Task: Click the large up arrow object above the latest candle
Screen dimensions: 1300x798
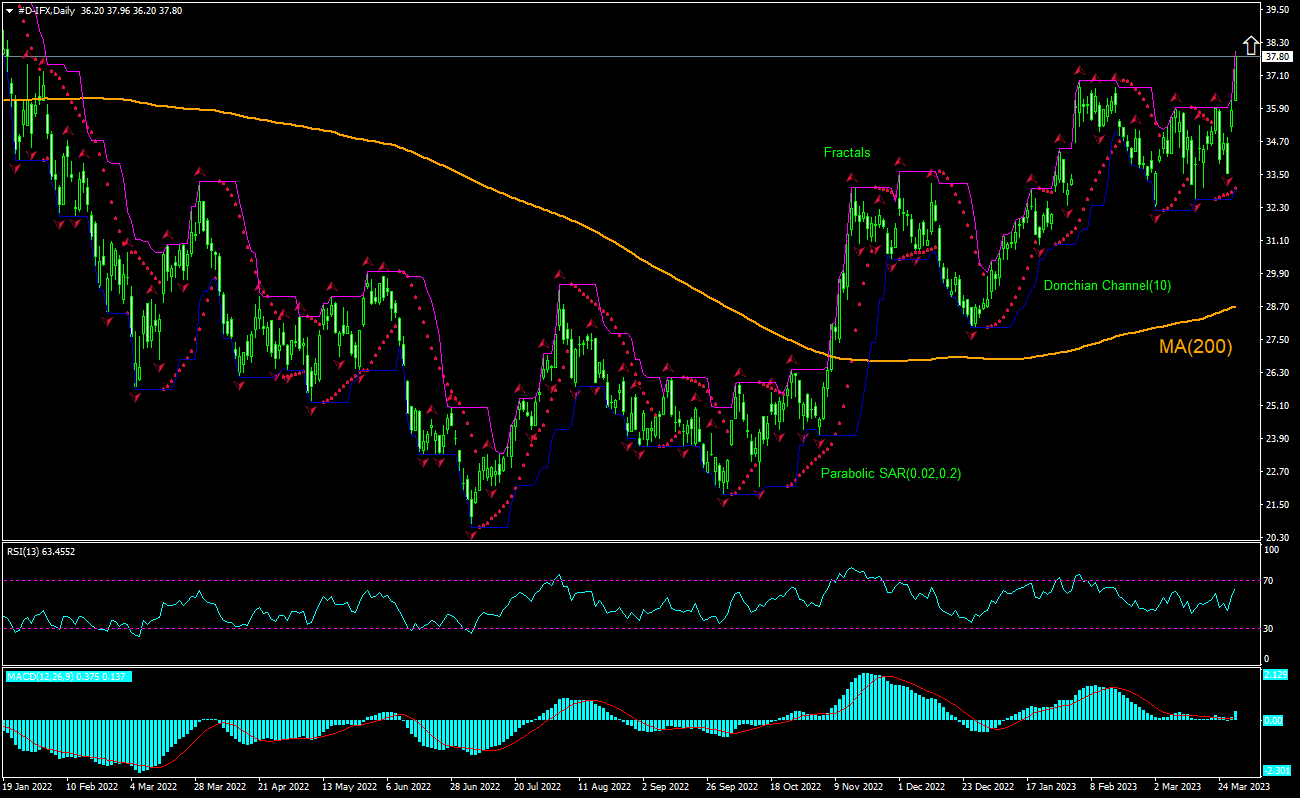Action: click(1251, 45)
